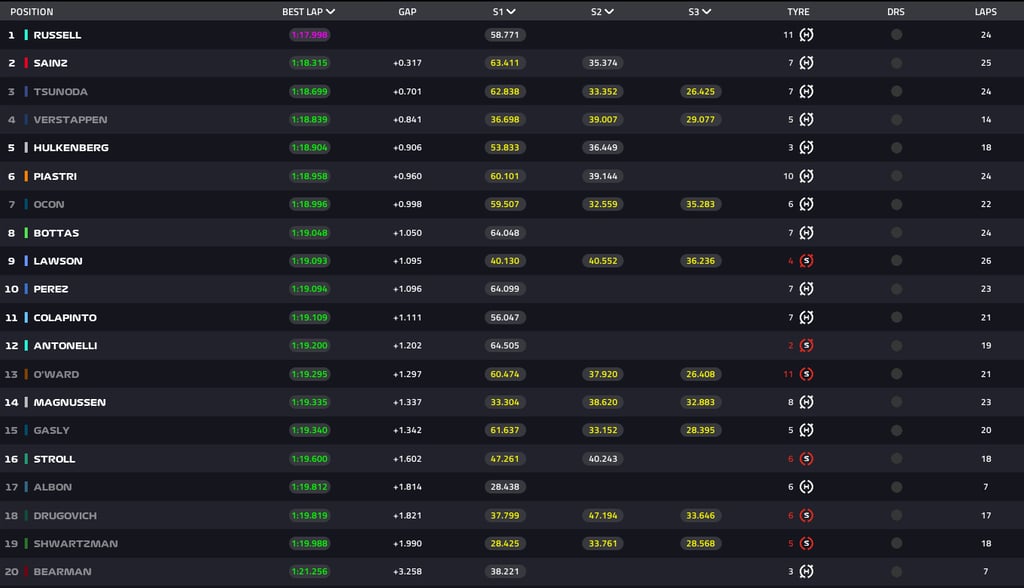
Task: Click Bearman's green 1:21.256 best lap
Action: click(310, 572)
